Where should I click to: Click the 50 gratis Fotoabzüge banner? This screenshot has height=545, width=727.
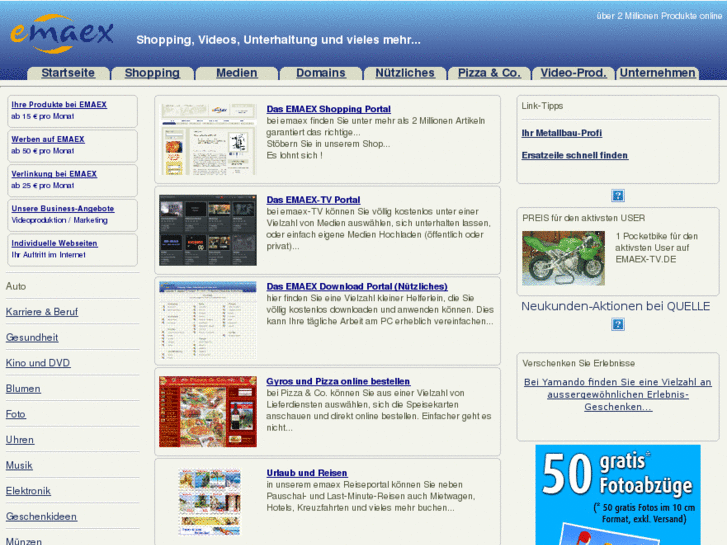click(618, 495)
